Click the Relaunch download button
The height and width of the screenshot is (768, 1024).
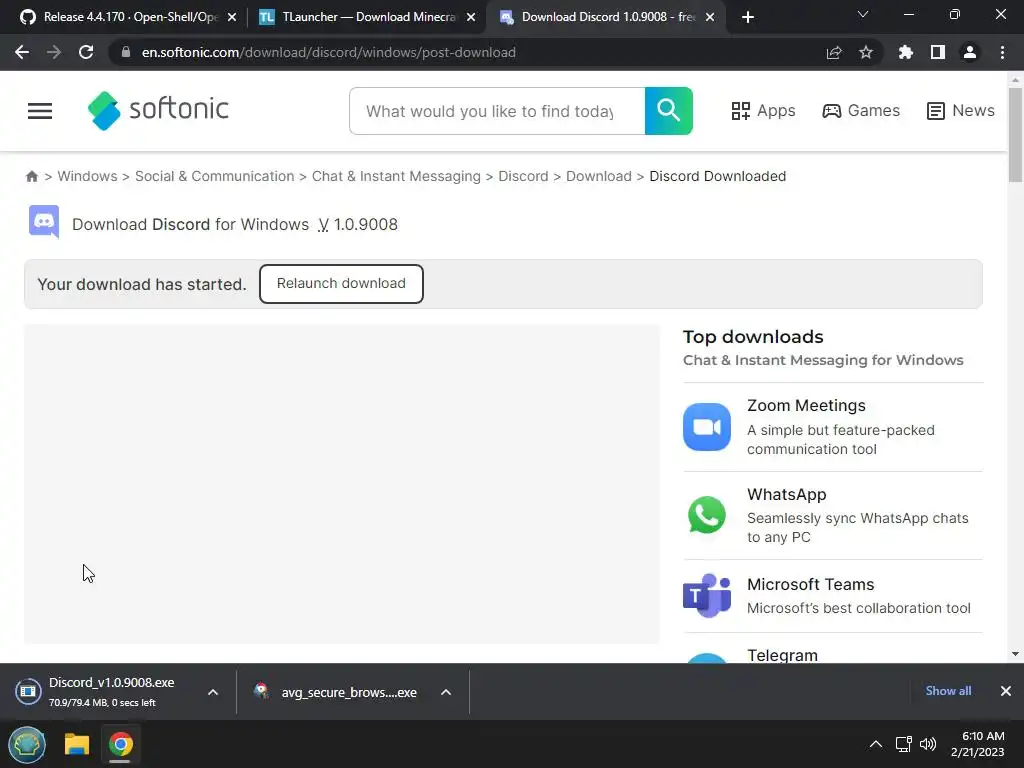click(341, 283)
